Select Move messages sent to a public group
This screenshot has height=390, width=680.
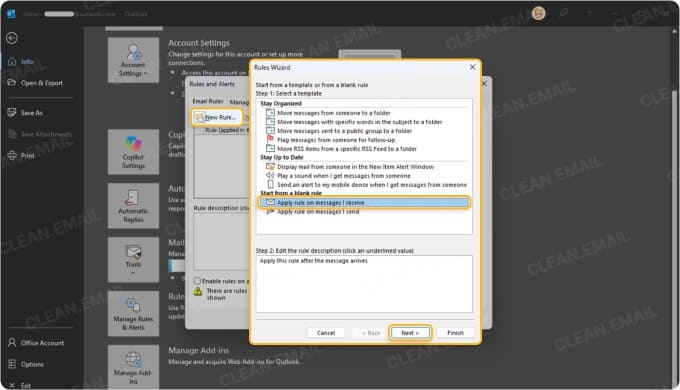(344, 131)
